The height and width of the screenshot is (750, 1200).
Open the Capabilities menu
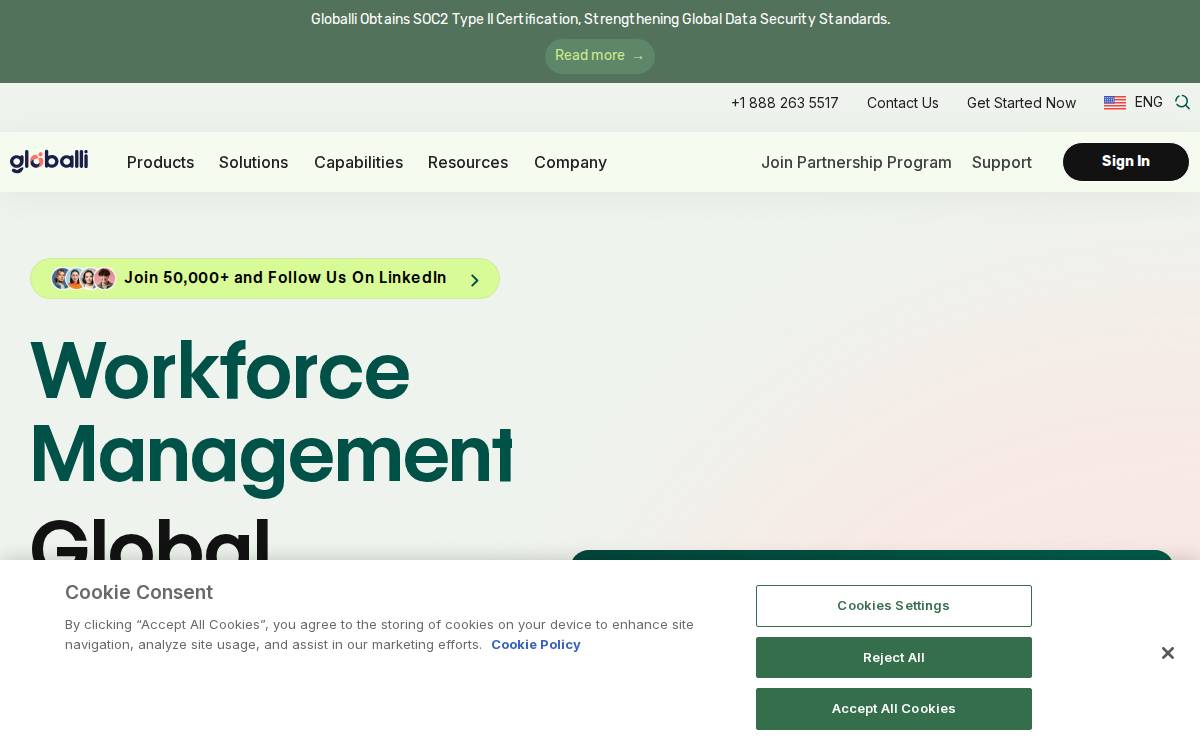[x=358, y=162]
